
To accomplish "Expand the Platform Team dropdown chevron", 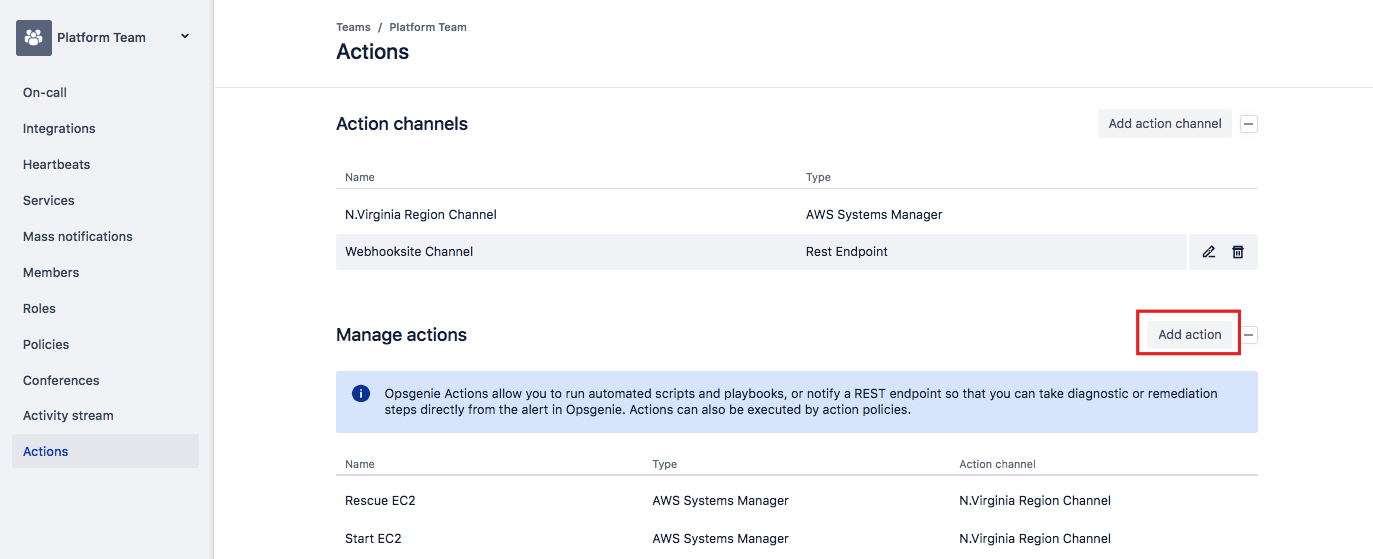I will [x=184, y=37].
